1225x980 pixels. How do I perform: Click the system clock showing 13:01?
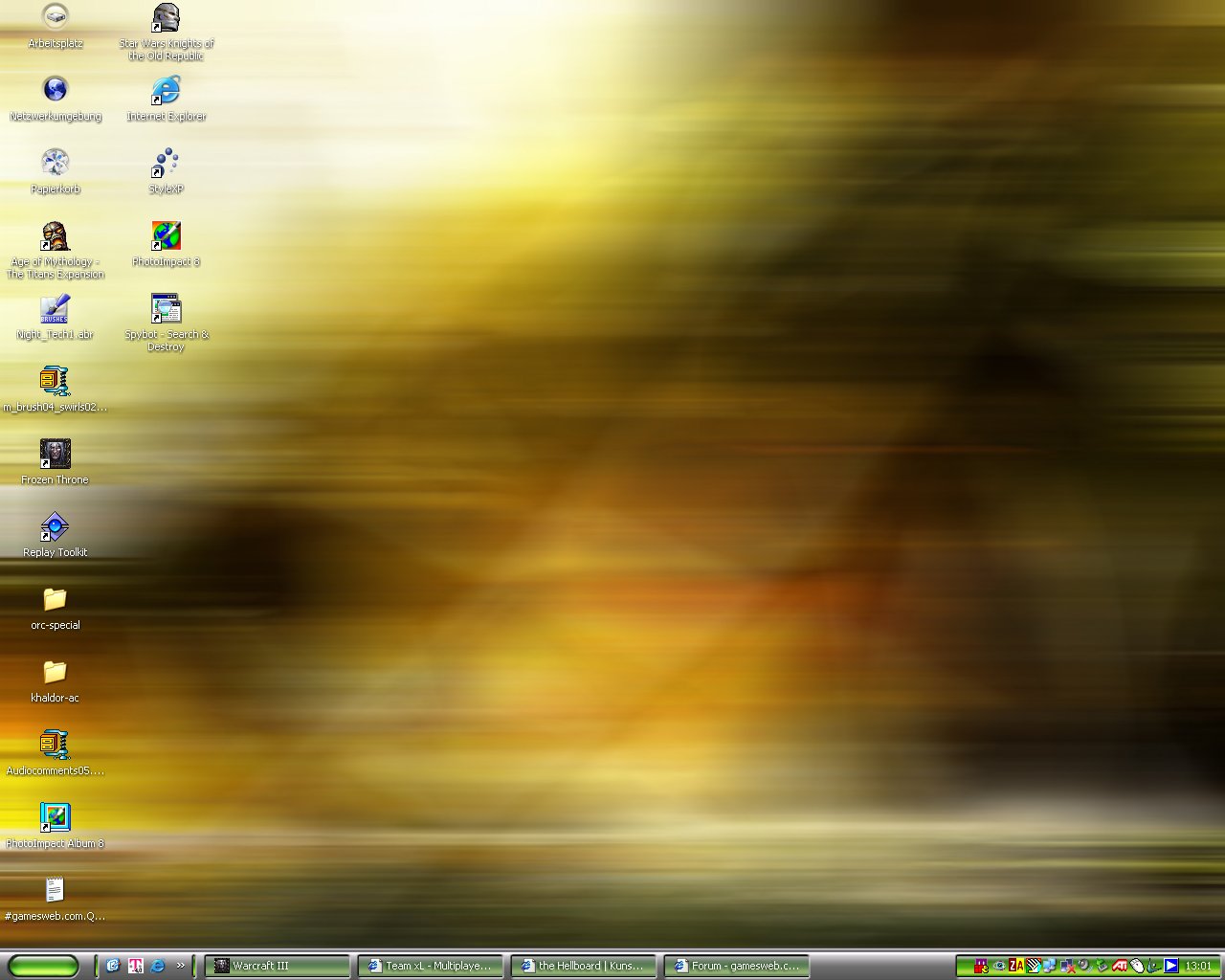tap(1198, 966)
